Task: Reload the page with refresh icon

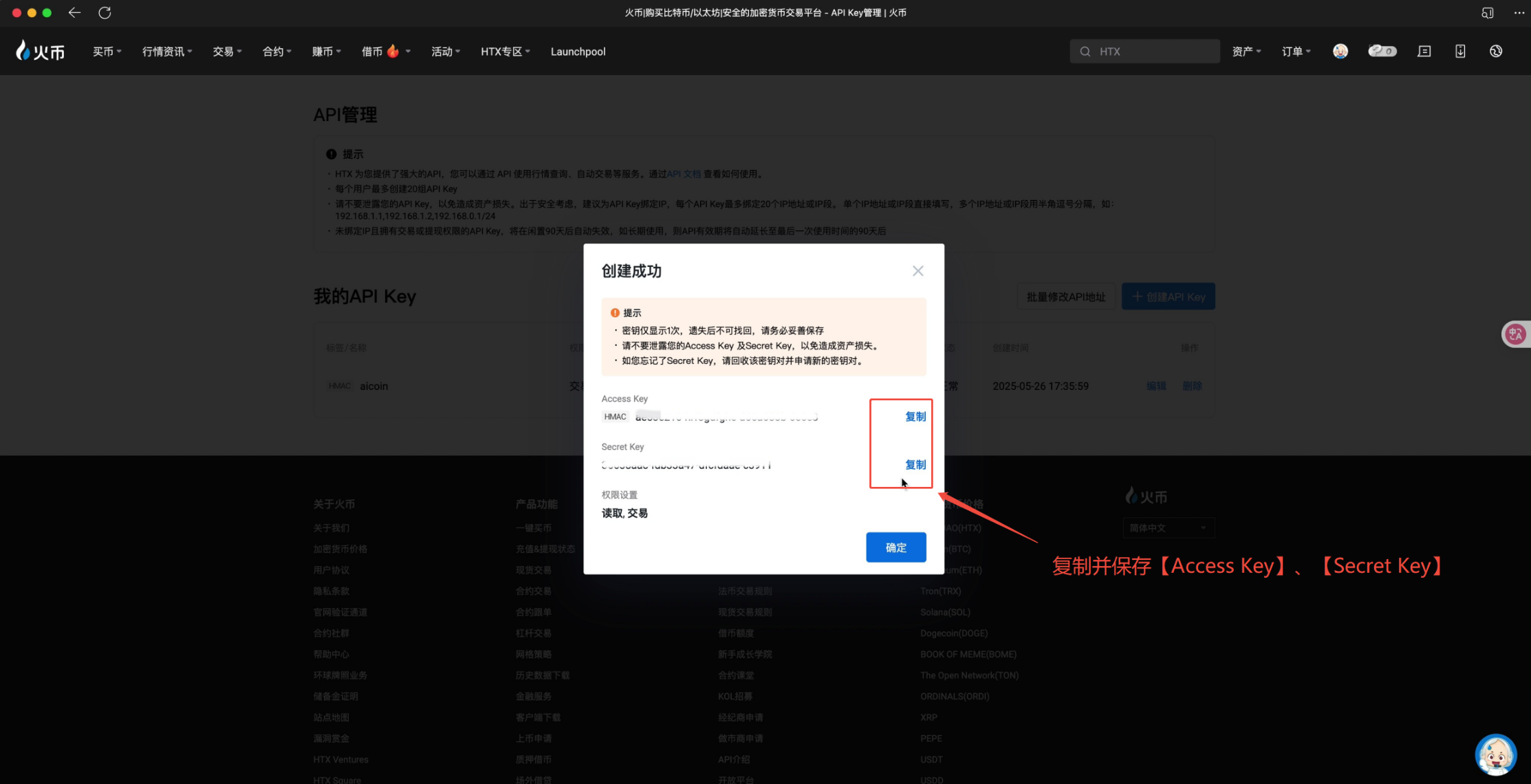Action: (105, 12)
